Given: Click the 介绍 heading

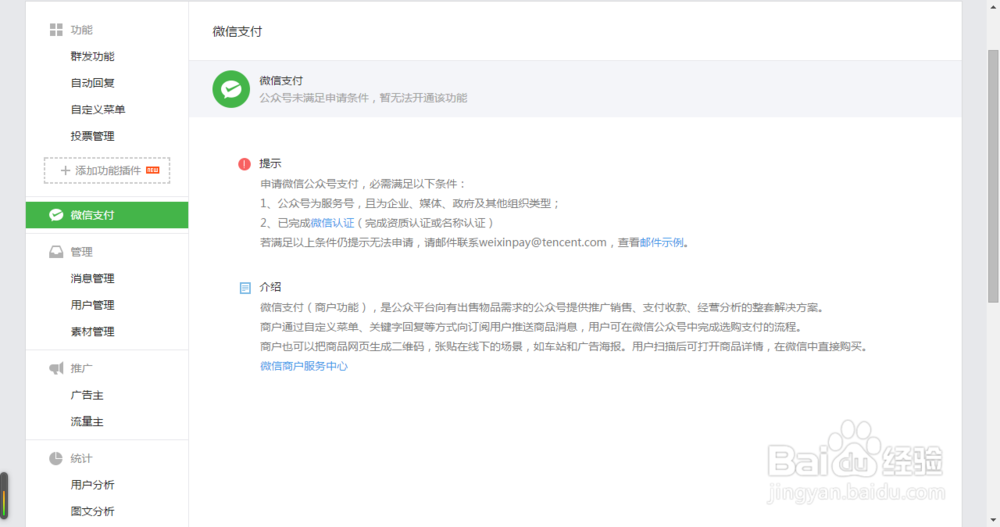Looking at the screenshot, I should click(x=270, y=287).
